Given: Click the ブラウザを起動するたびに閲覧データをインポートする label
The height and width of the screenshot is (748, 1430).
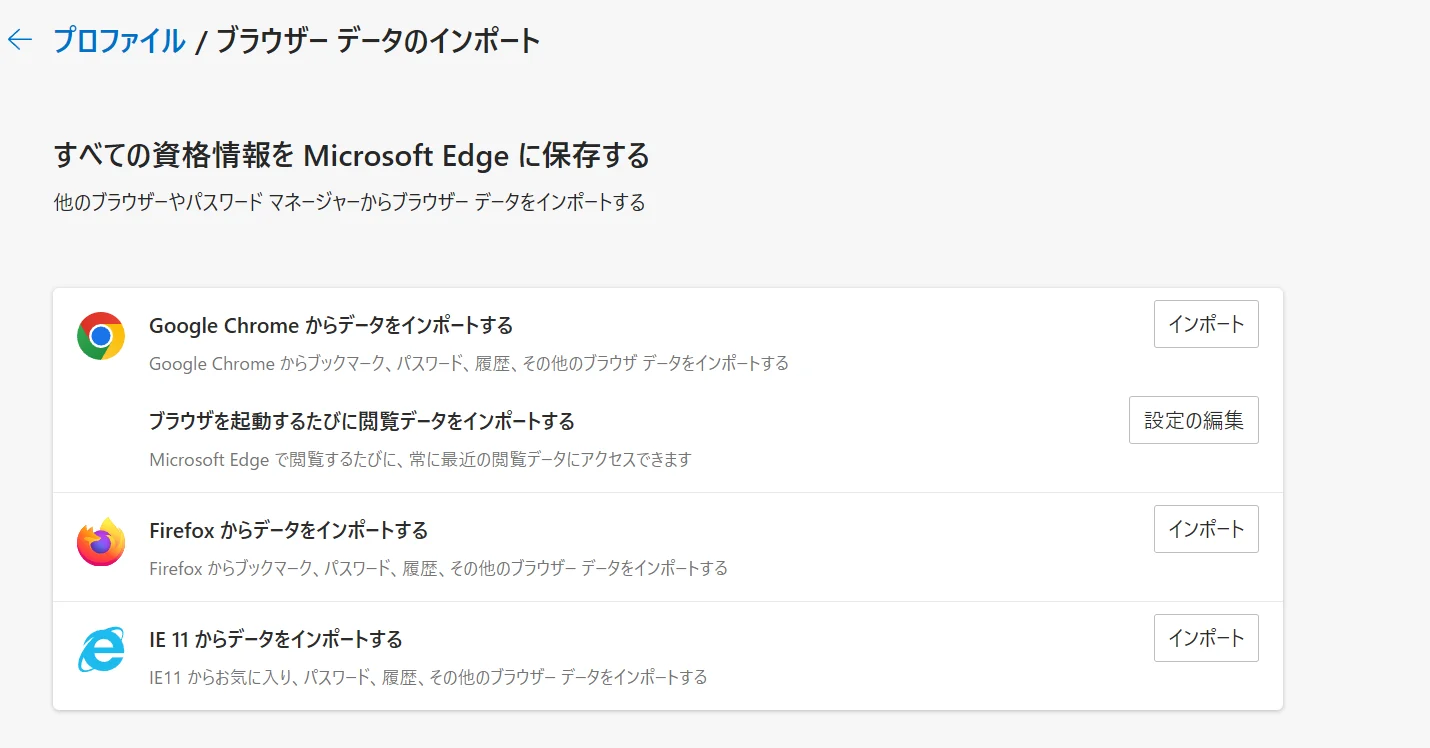Looking at the screenshot, I should [361, 420].
